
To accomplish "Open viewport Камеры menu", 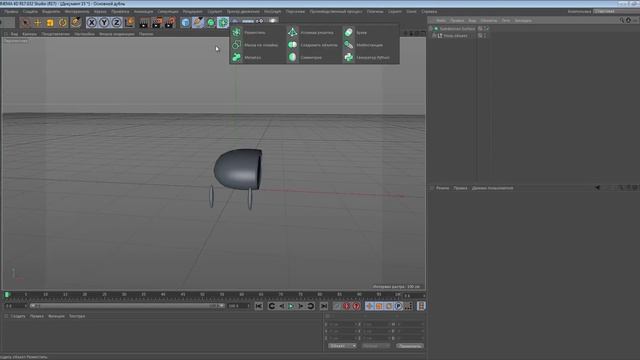I will [x=29, y=34].
